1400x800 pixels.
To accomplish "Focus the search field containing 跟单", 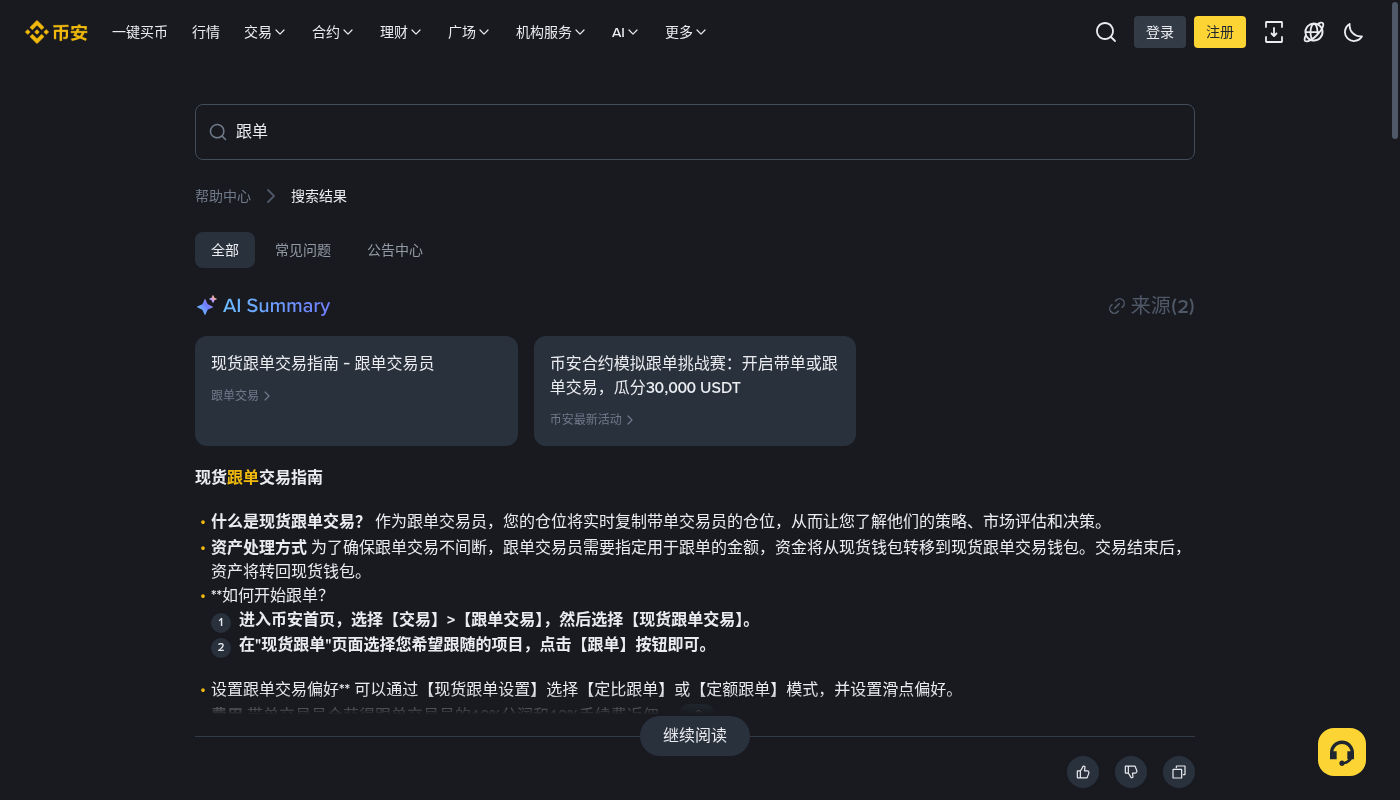I will pos(695,132).
